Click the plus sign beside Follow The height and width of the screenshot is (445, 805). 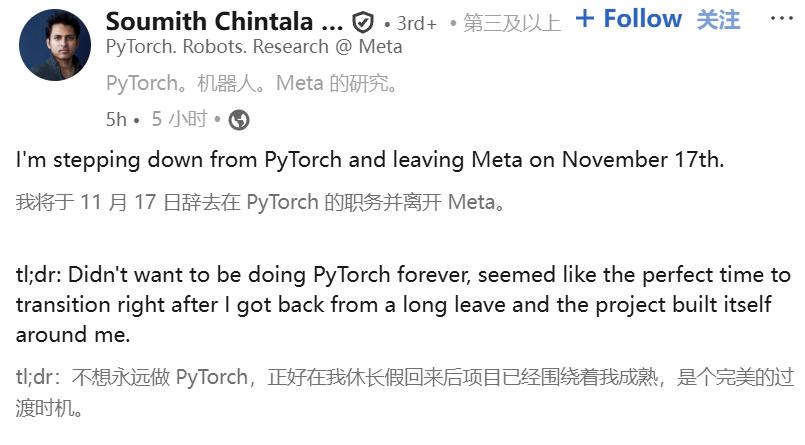coord(585,18)
